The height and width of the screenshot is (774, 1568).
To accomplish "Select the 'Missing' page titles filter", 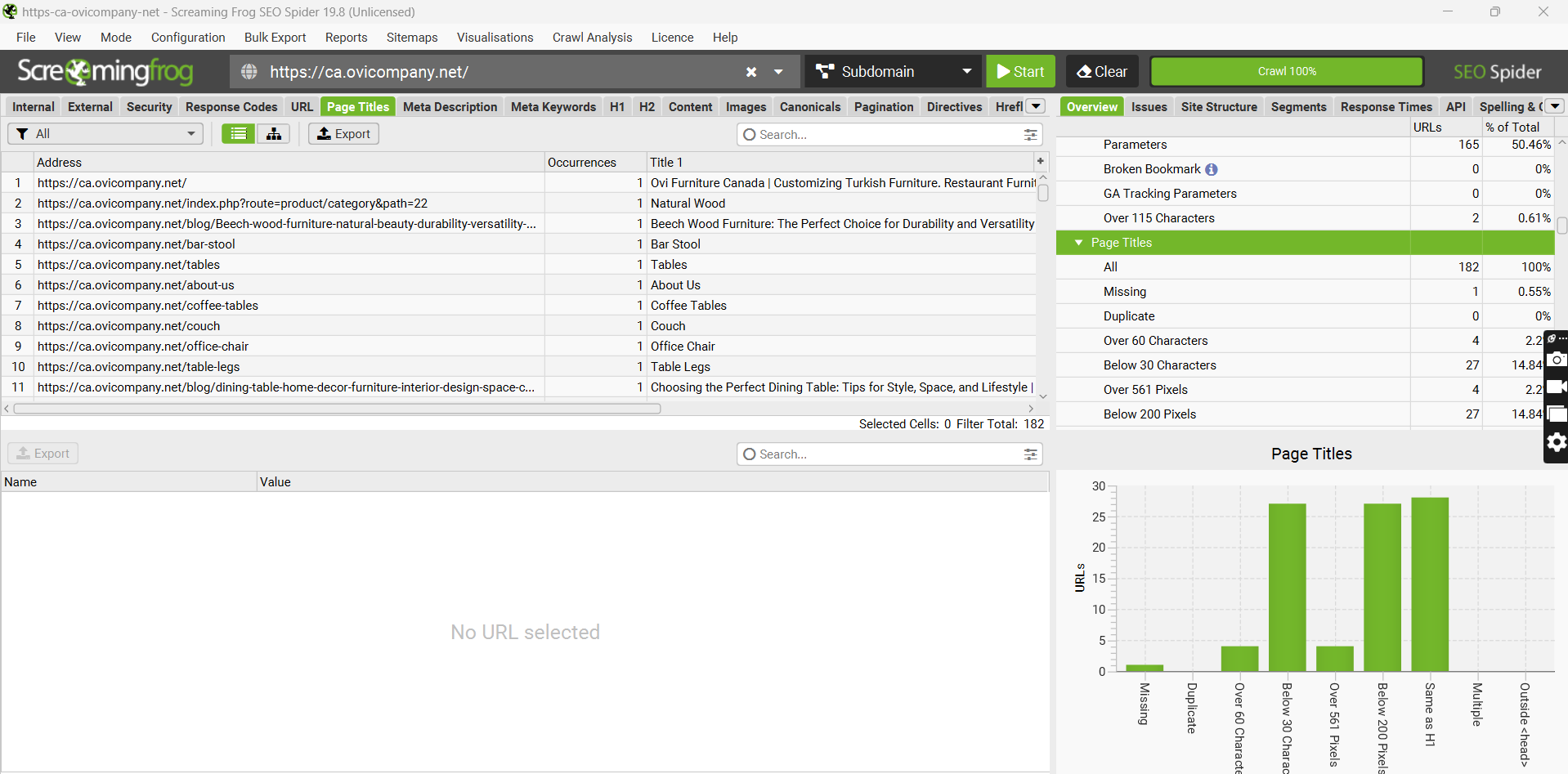I will tap(1305, 292).
